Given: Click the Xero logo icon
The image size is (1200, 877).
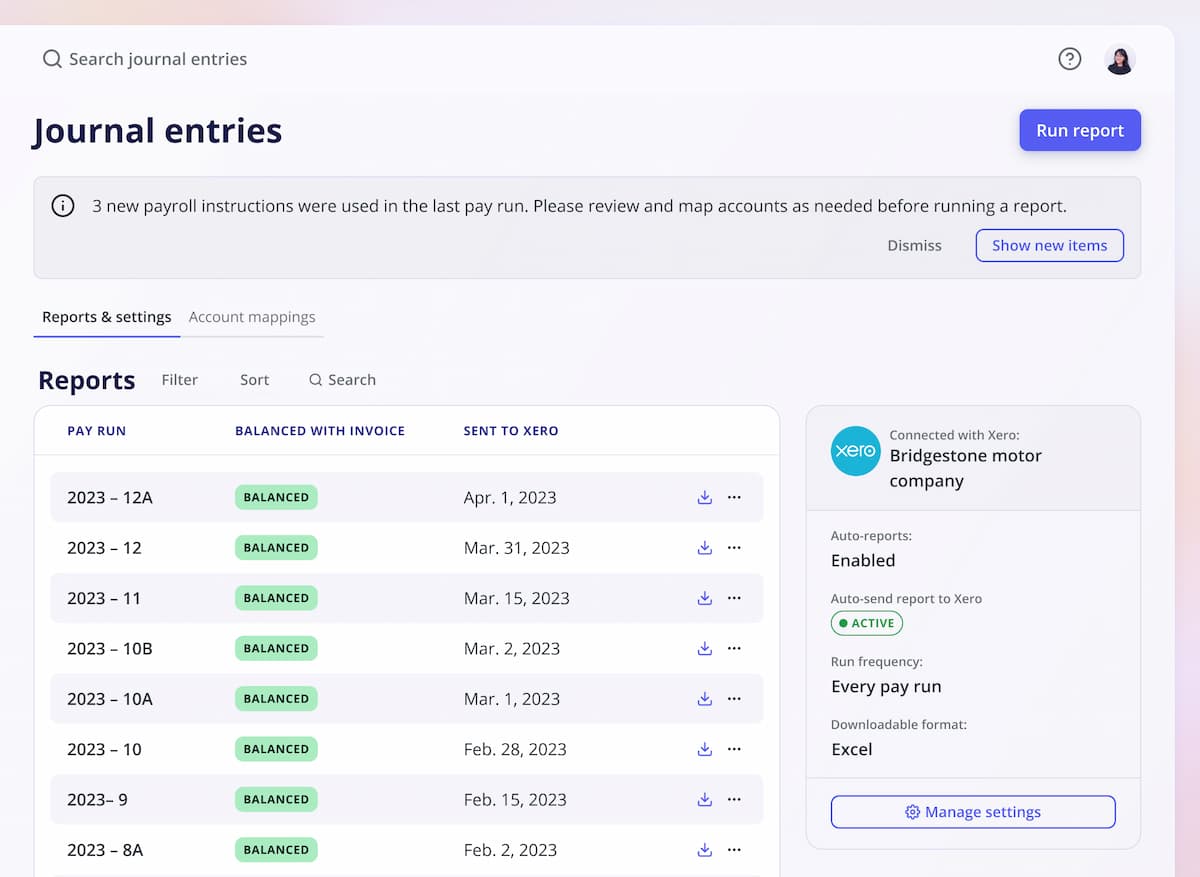Looking at the screenshot, I should point(855,451).
